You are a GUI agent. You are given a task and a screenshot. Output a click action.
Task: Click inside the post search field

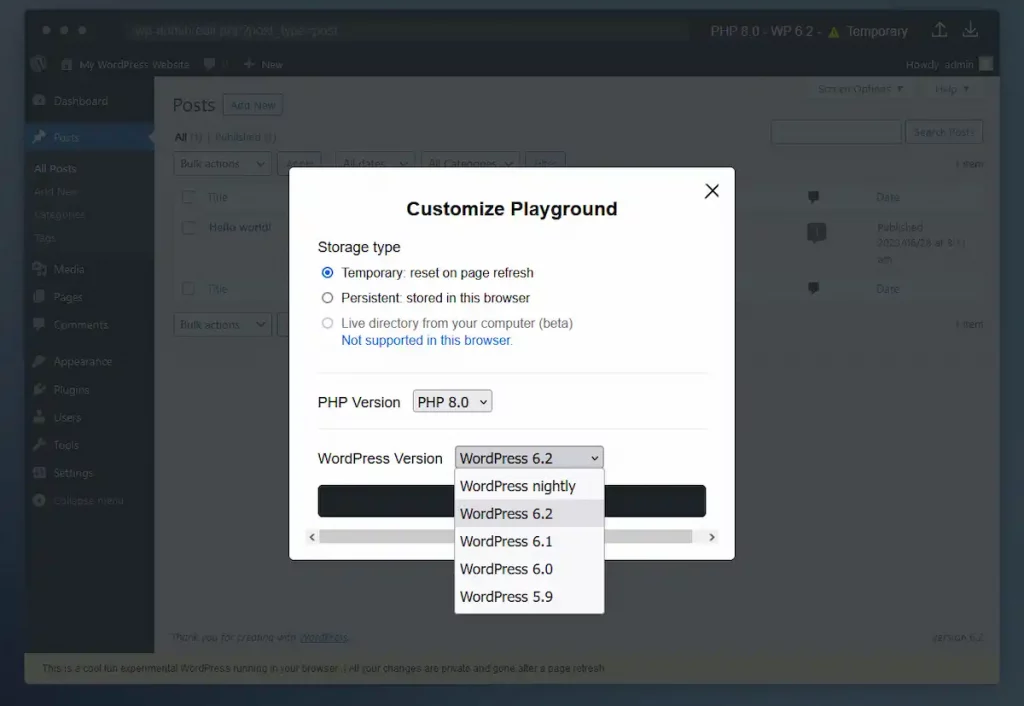pyautogui.click(x=836, y=131)
